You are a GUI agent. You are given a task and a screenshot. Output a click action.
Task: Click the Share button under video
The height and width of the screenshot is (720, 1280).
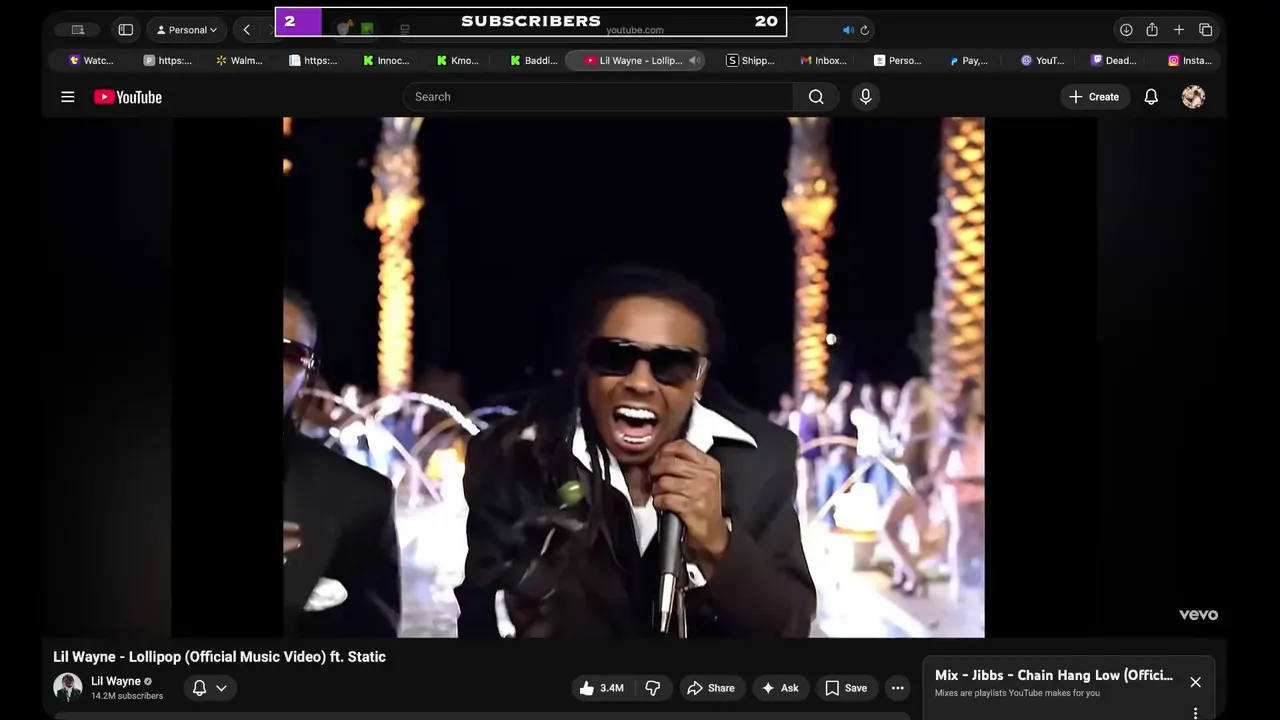711,688
